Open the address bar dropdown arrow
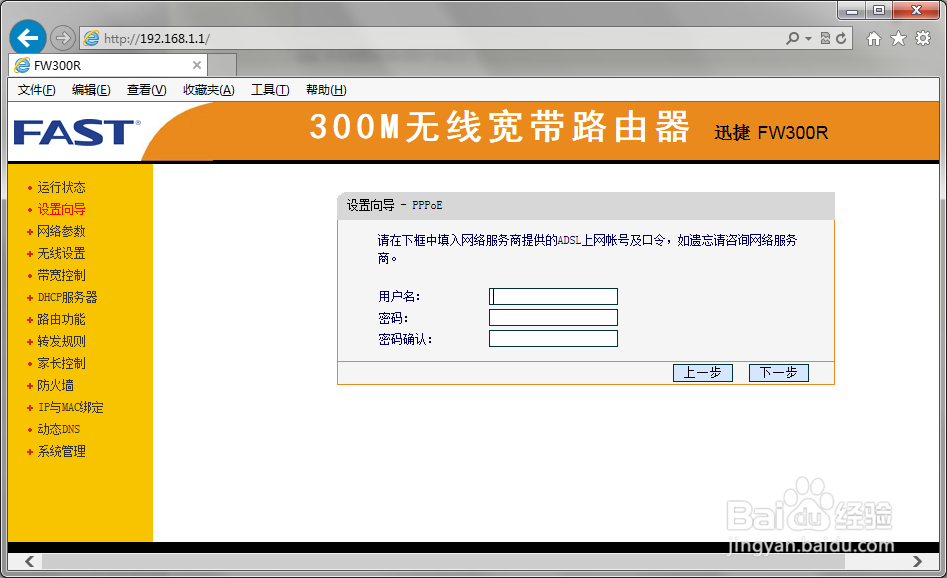The height and width of the screenshot is (578, 947). 808,39
